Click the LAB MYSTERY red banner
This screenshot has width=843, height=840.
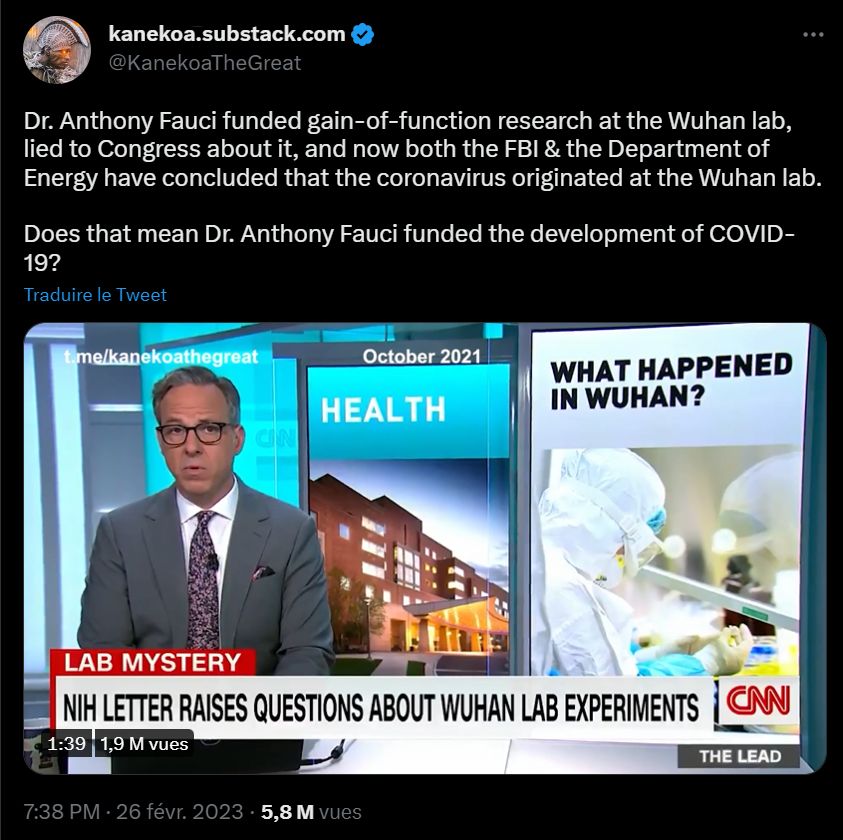[153, 663]
